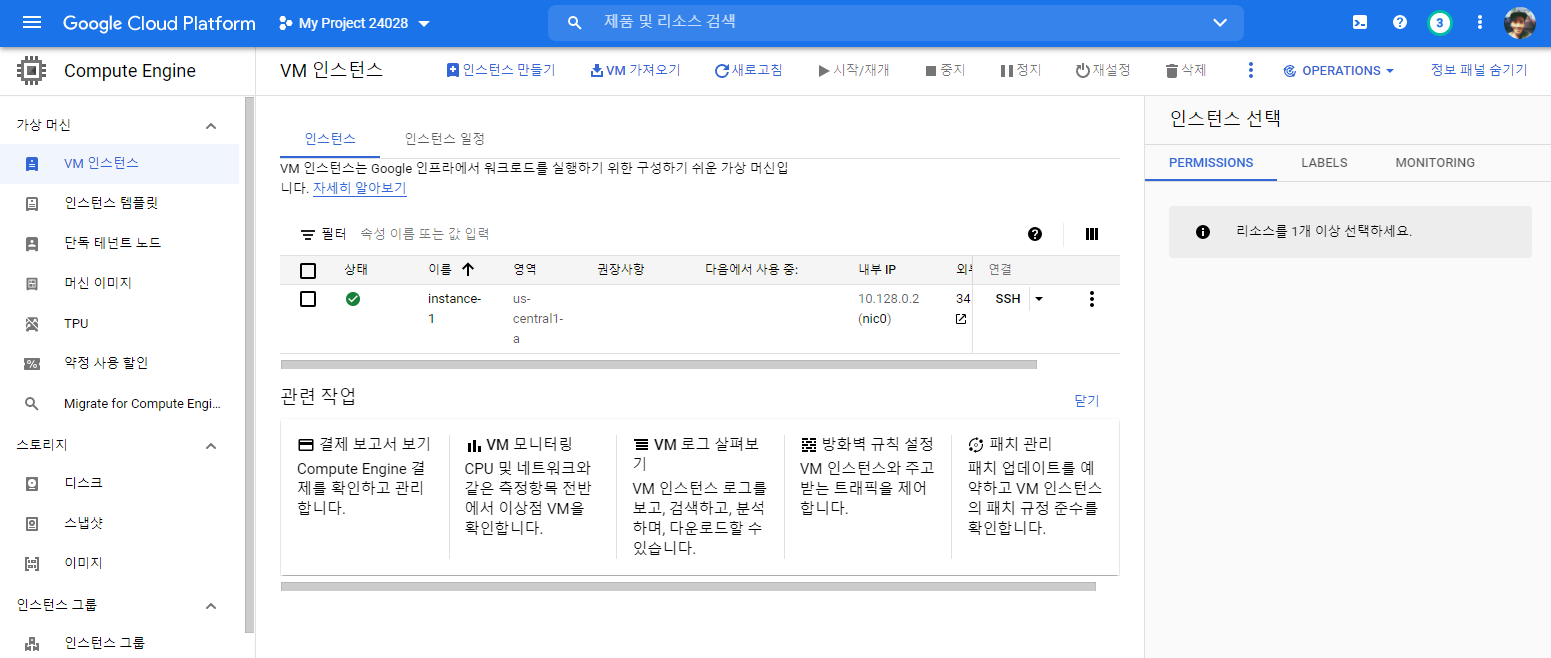Screen dimensions: 1551x658
Task: Switch to the PERMISSIONS tab
Action: pos(1211,163)
